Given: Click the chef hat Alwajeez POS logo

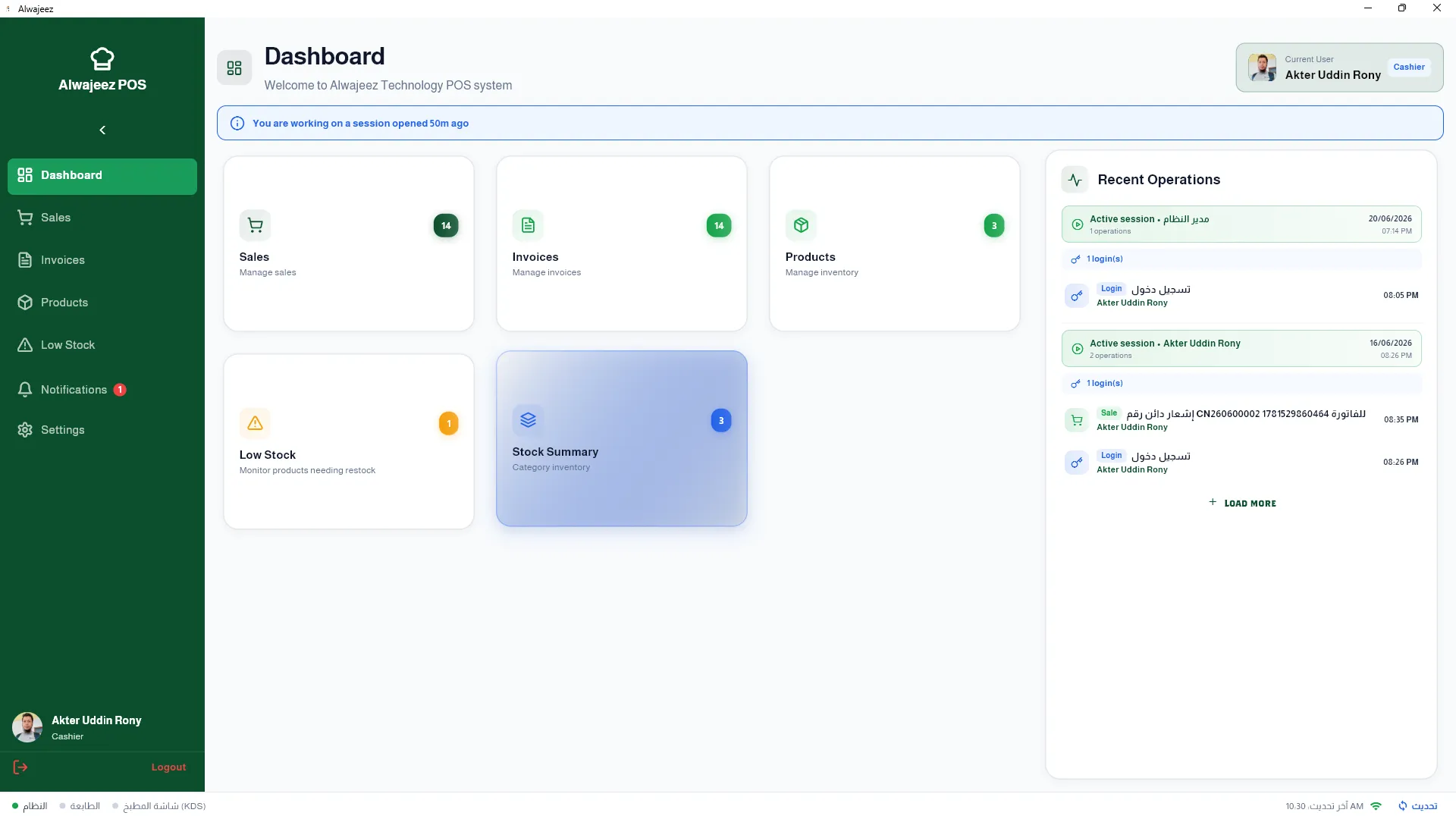Looking at the screenshot, I should (102, 58).
